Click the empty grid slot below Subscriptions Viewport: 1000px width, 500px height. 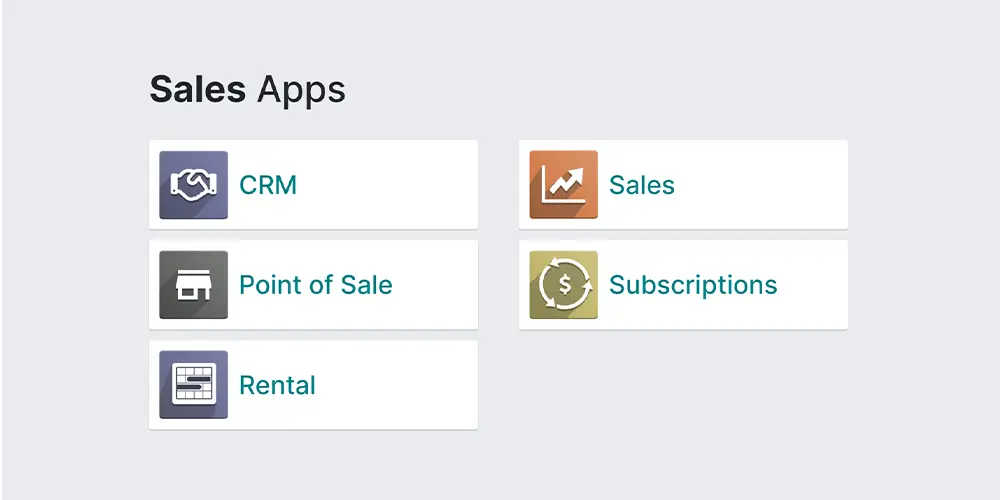point(683,385)
